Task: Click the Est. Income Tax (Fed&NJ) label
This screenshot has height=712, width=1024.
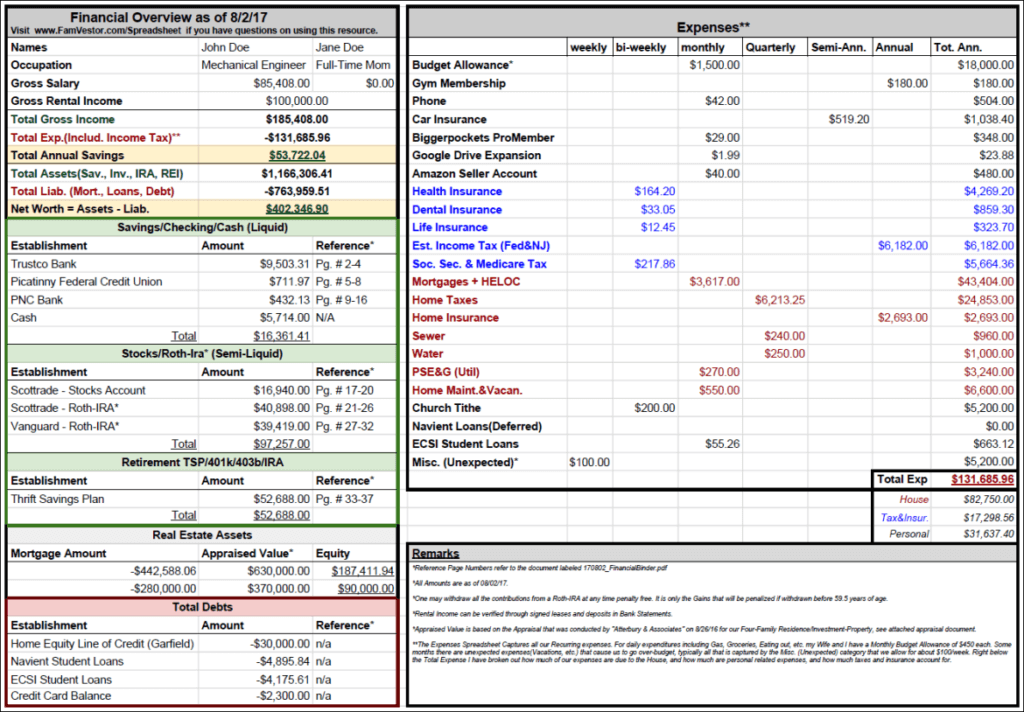Action: click(x=481, y=246)
